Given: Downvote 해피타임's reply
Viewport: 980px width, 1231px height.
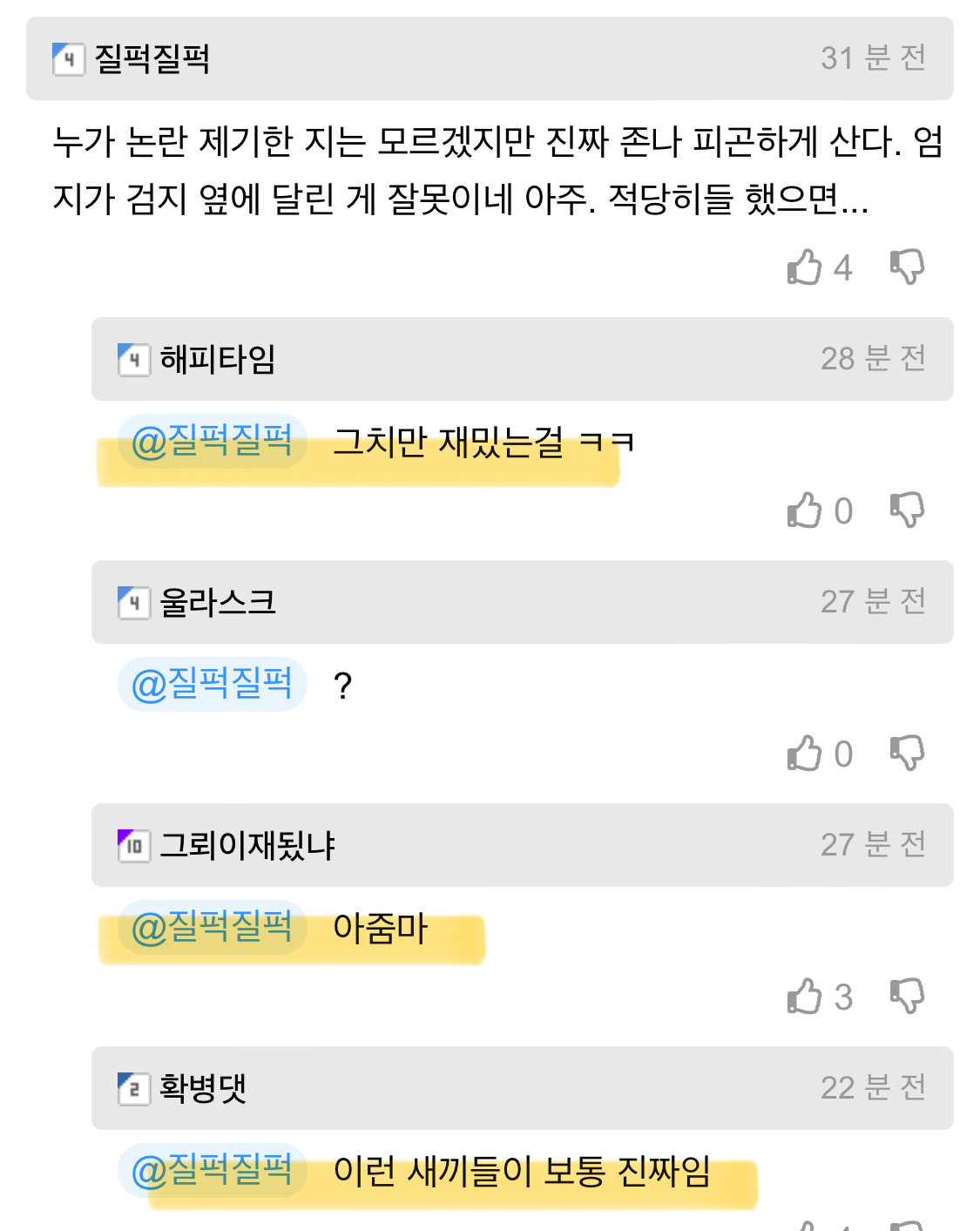Looking at the screenshot, I should 907,510.
